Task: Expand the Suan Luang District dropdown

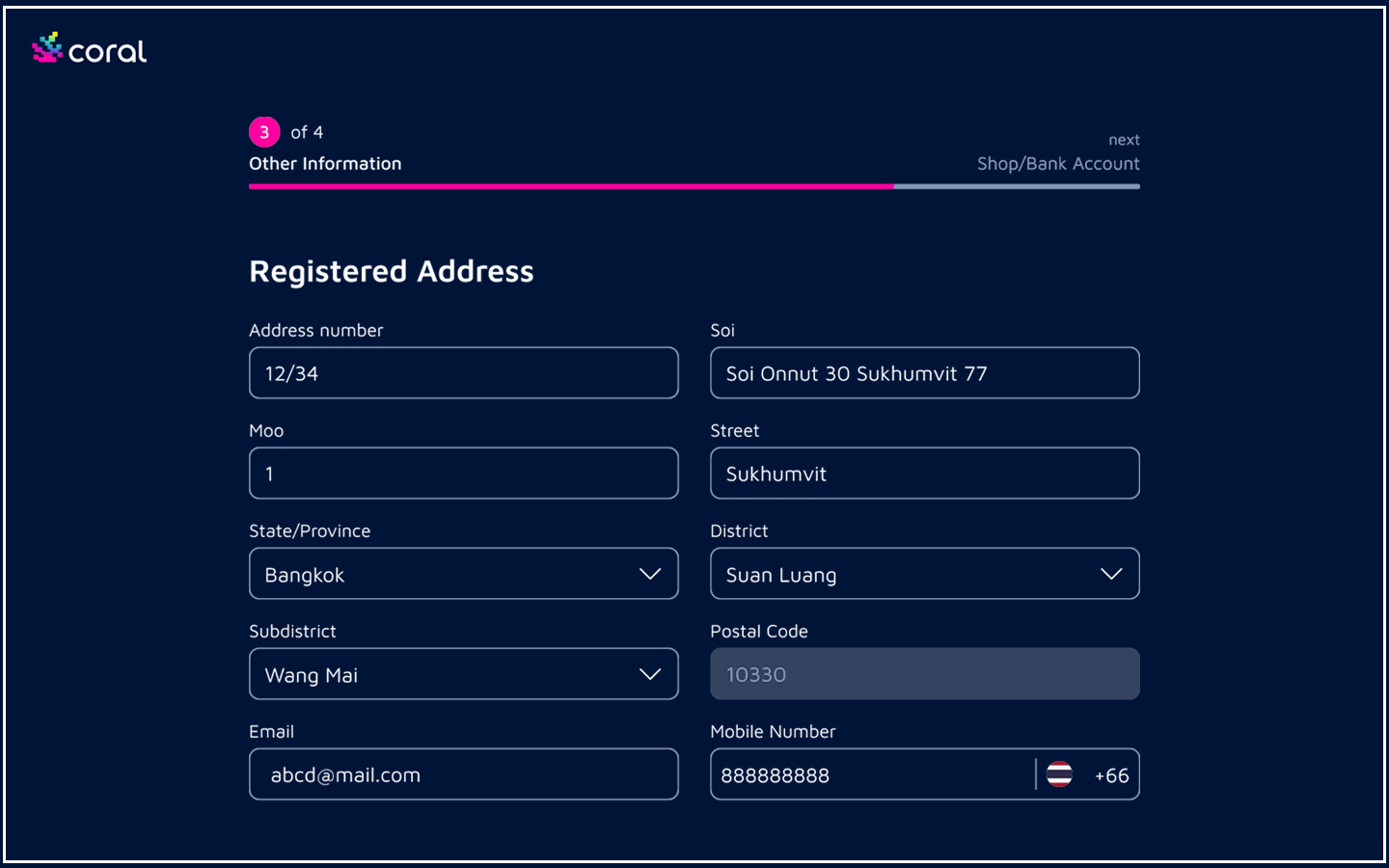Action: point(925,574)
